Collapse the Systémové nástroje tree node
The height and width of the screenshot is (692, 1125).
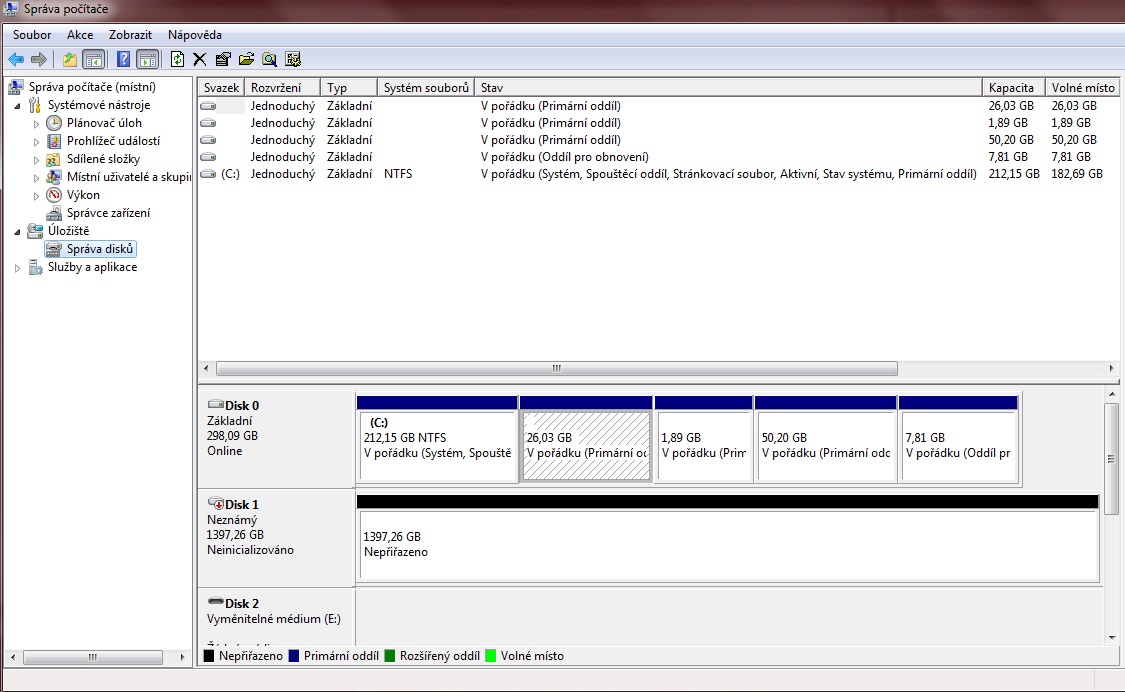coord(18,106)
